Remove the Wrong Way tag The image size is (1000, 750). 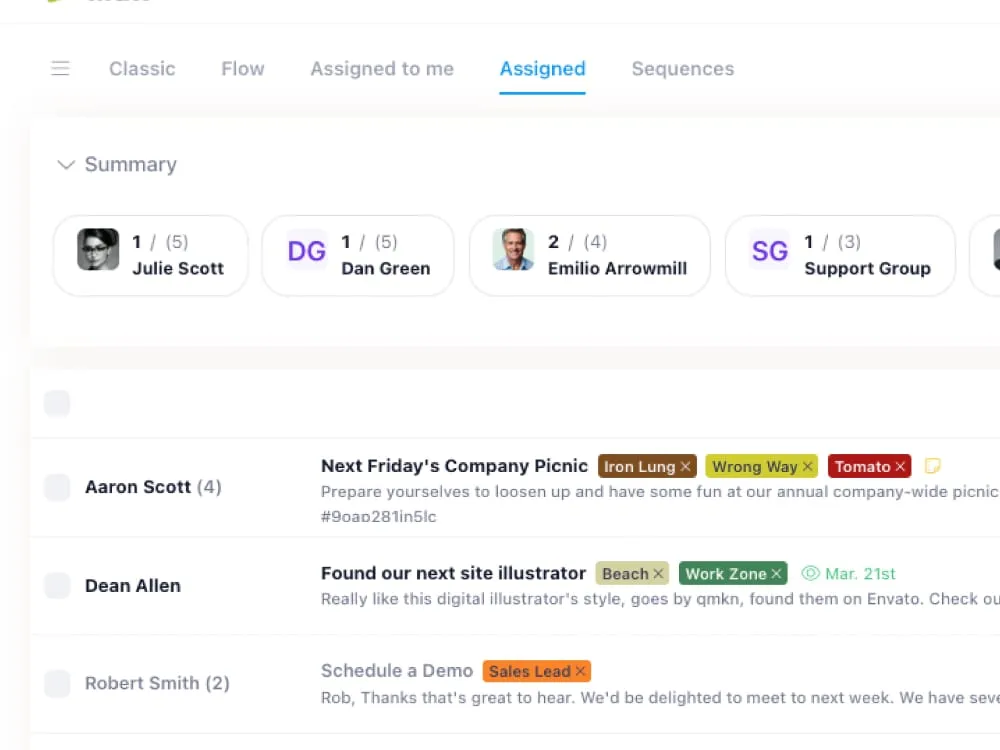point(807,466)
